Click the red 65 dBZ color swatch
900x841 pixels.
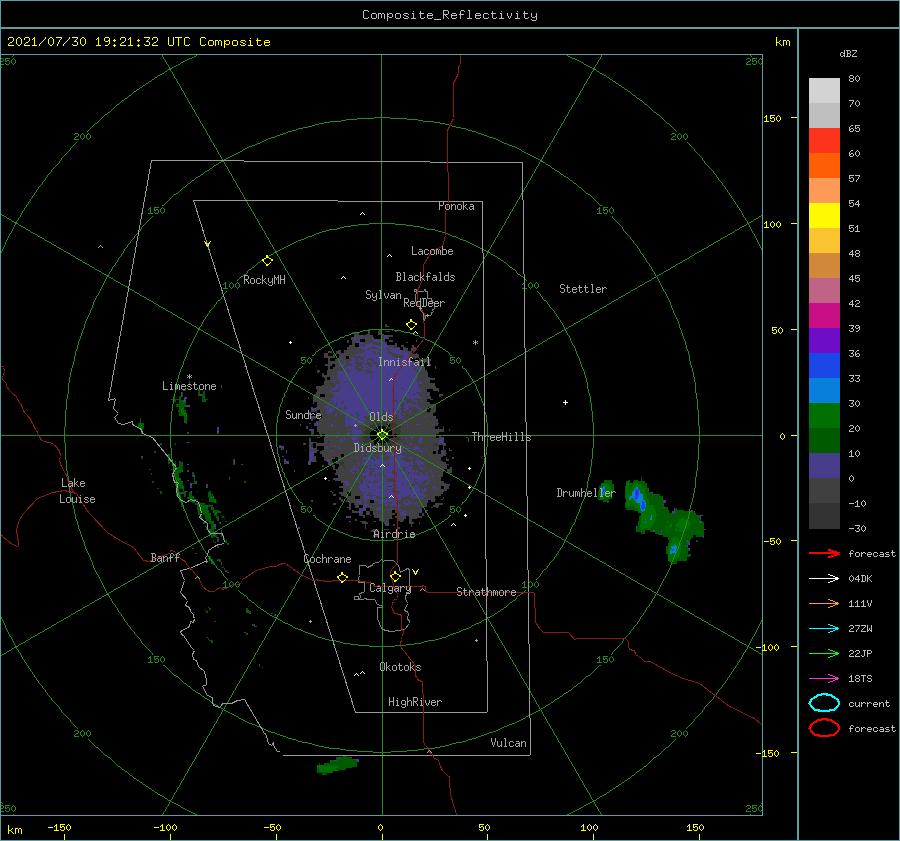pos(824,140)
